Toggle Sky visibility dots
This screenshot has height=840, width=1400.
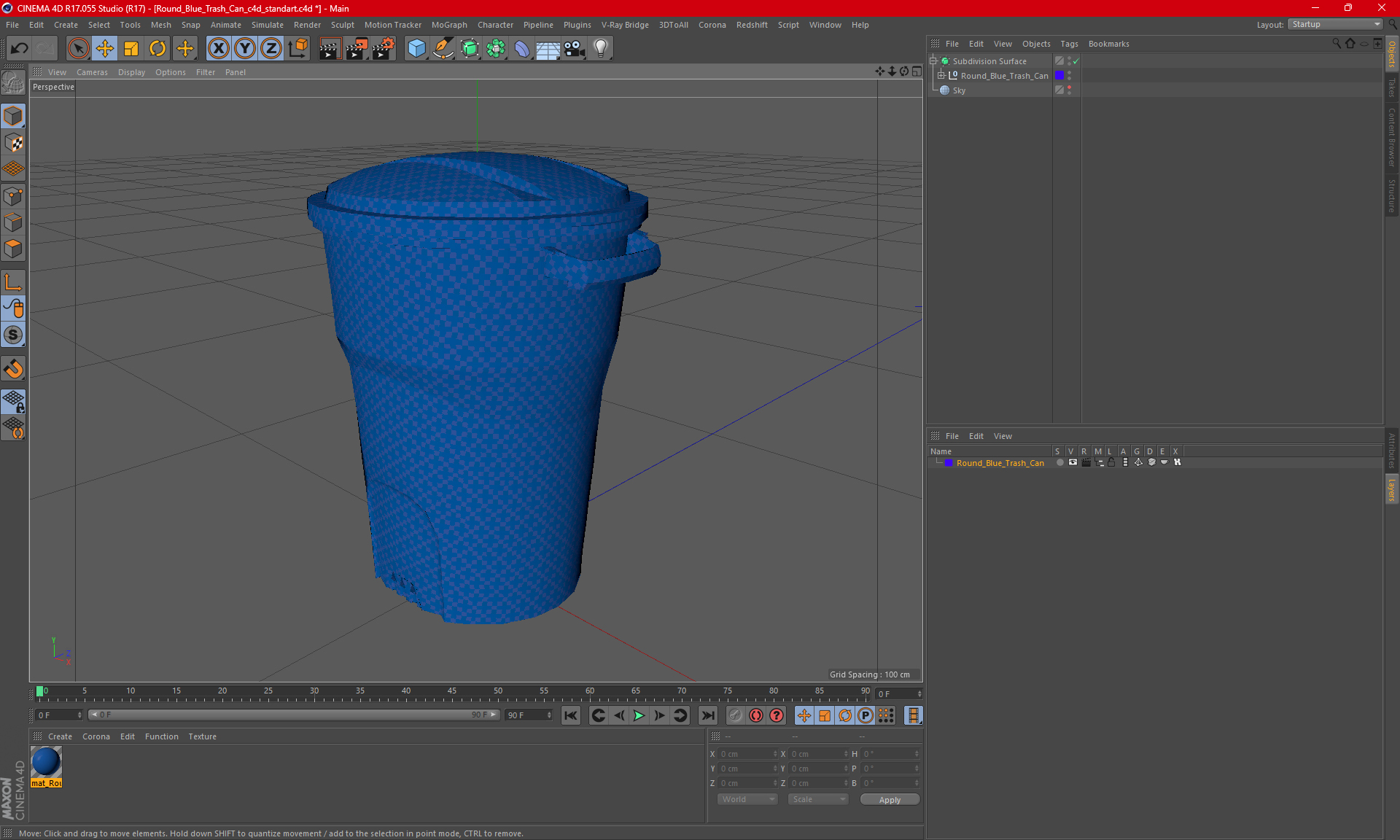pyautogui.click(x=1069, y=90)
